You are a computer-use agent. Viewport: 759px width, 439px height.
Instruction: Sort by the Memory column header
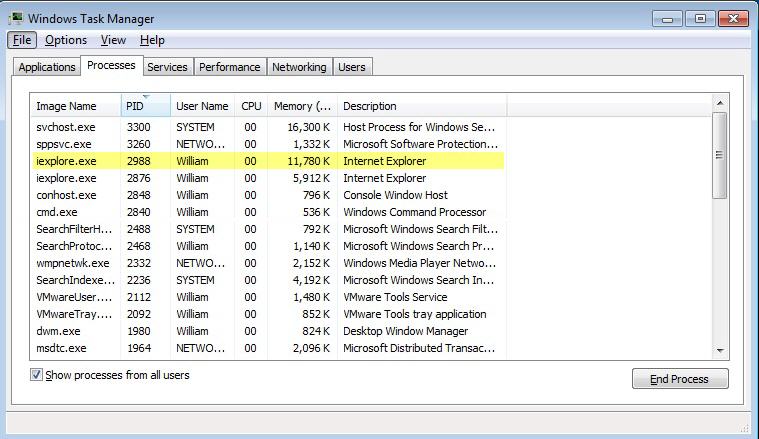click(302, 106)
